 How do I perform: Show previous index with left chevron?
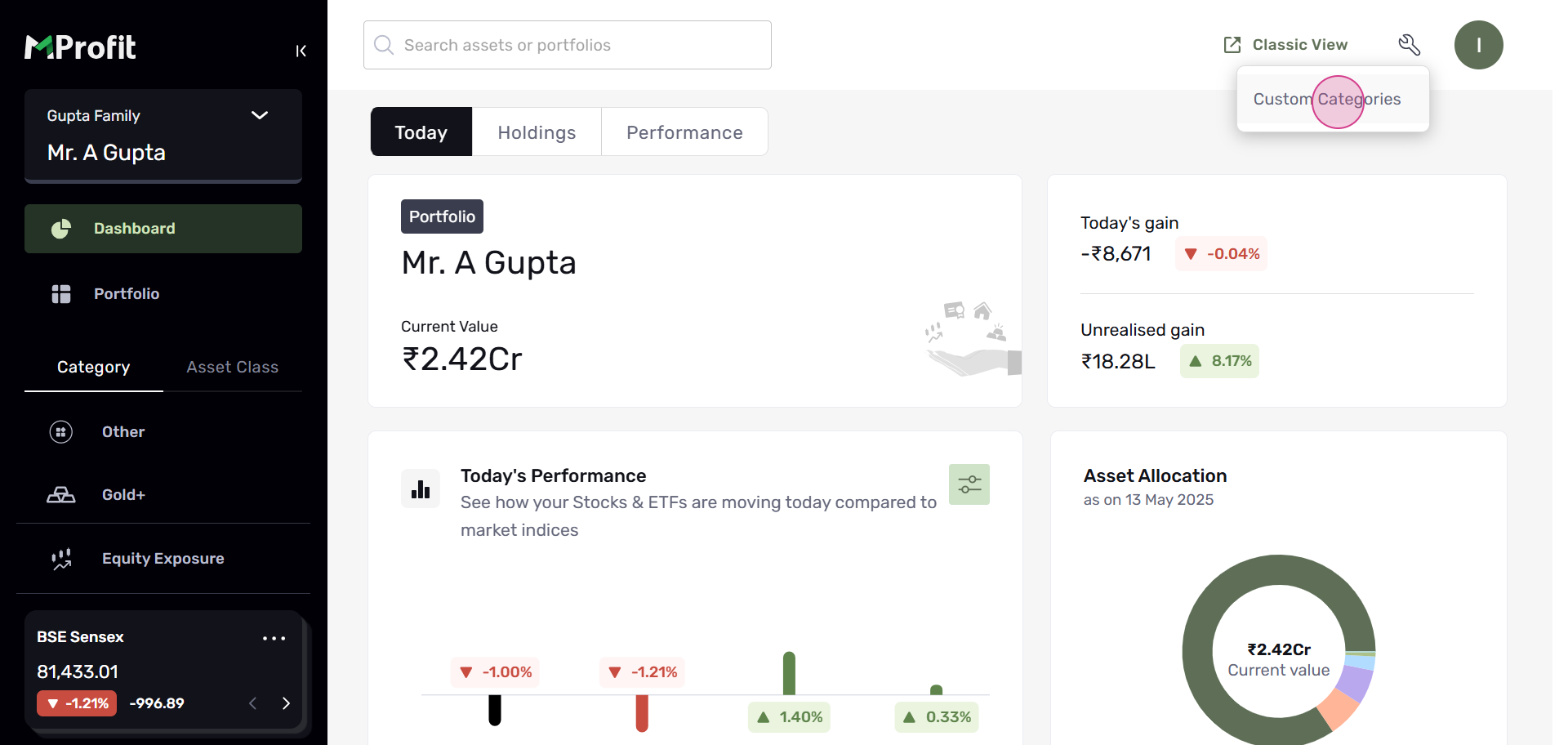253,703
